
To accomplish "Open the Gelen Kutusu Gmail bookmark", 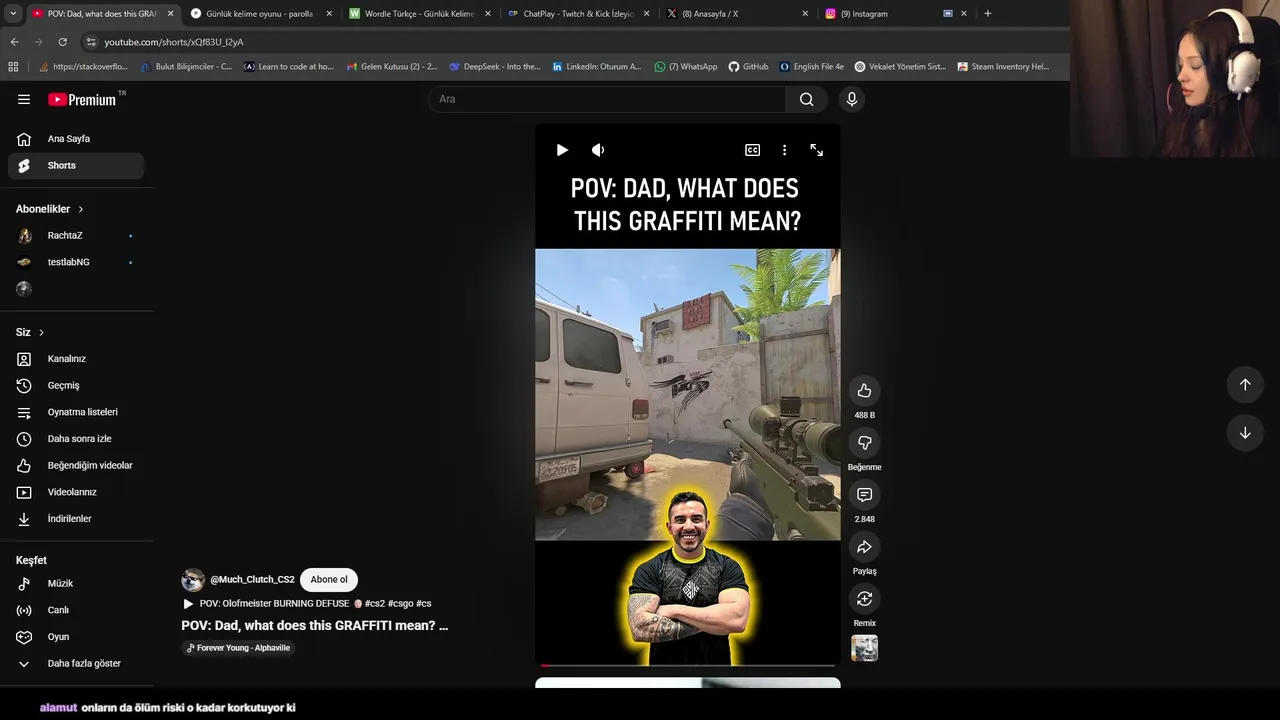I will 392,67.
